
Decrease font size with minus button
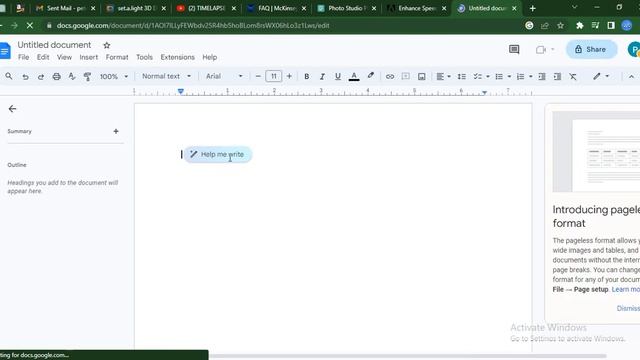click(x=258, y=76)
